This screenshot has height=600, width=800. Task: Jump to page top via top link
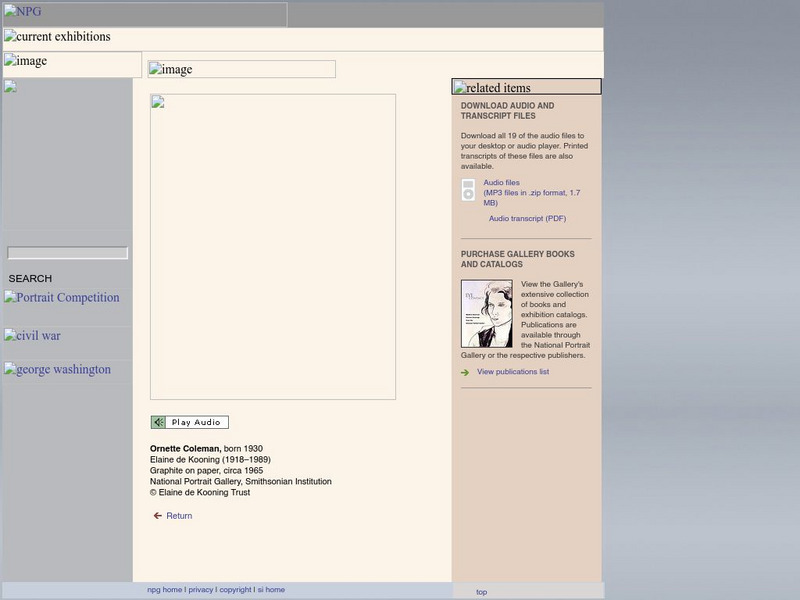click(481, 592)
